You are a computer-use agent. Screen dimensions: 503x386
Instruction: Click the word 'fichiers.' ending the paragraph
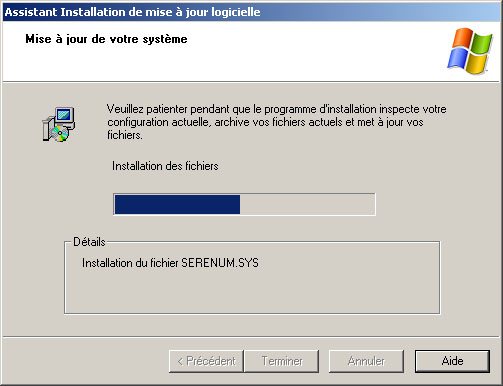(125, 135)
